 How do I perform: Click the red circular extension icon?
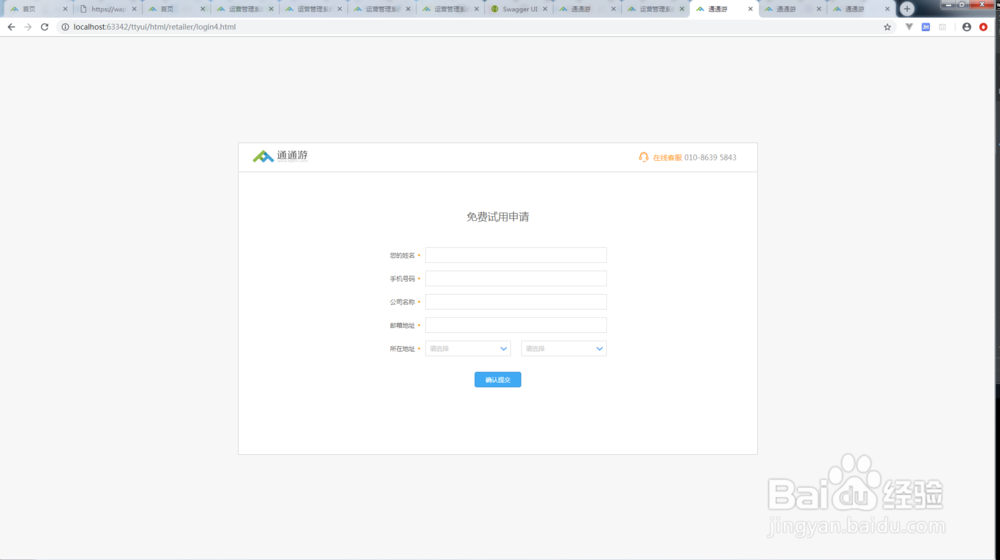(x=983, y=27)
